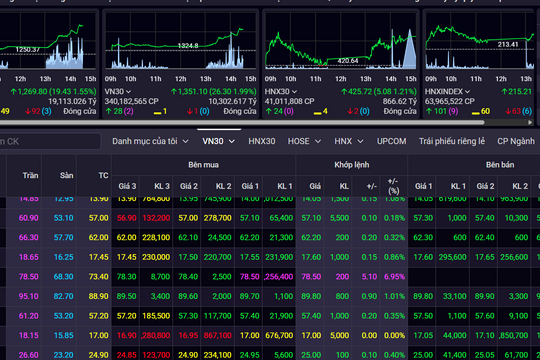Click the TC column header
The image size is (540, 360).
(103, 175)
